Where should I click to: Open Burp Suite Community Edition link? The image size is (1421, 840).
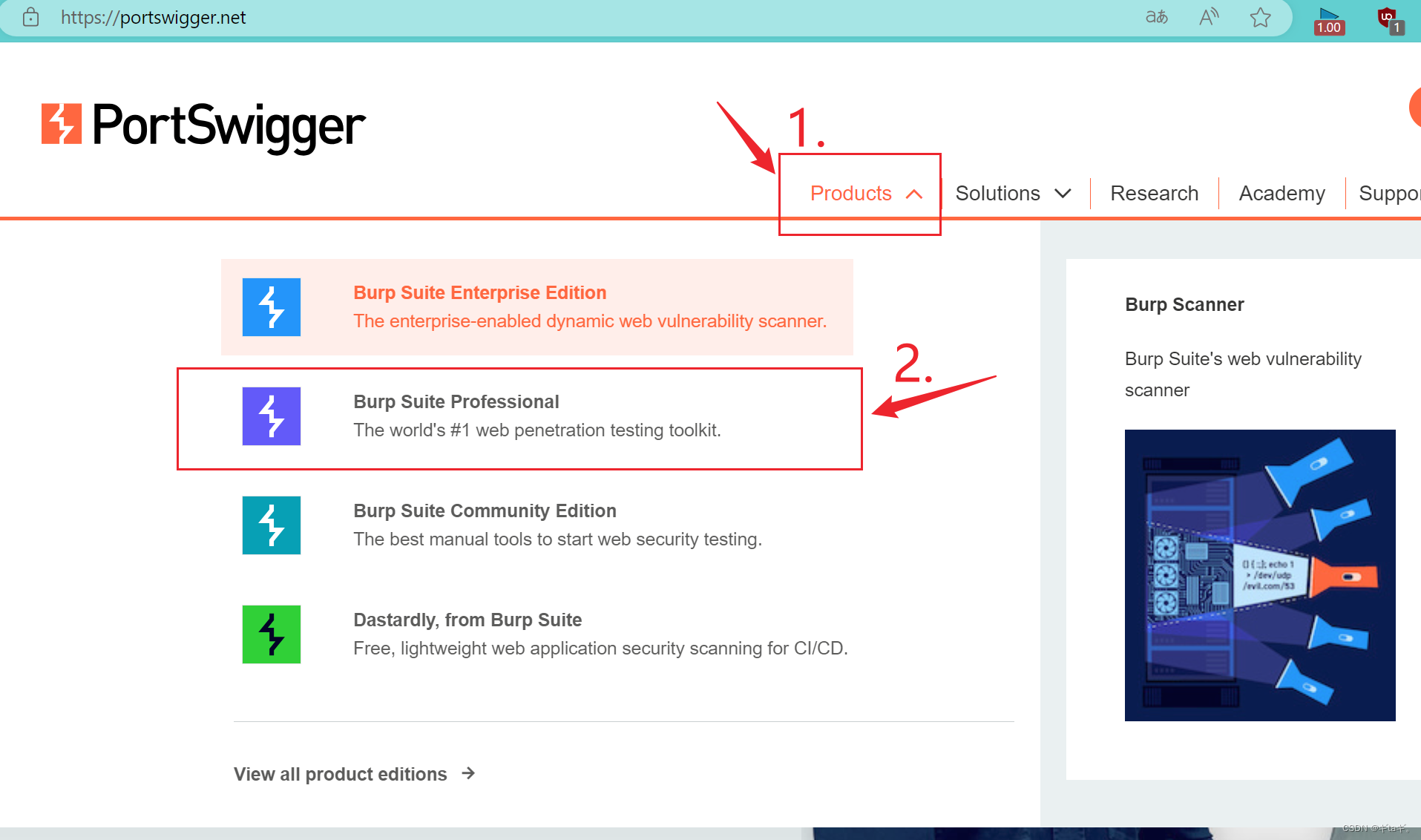point(485,511)
